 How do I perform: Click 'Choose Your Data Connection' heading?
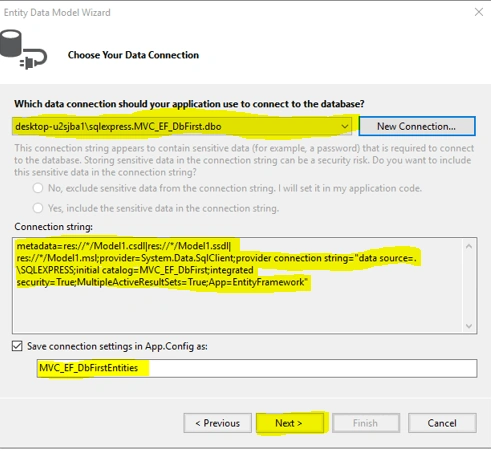coord(133,55)
